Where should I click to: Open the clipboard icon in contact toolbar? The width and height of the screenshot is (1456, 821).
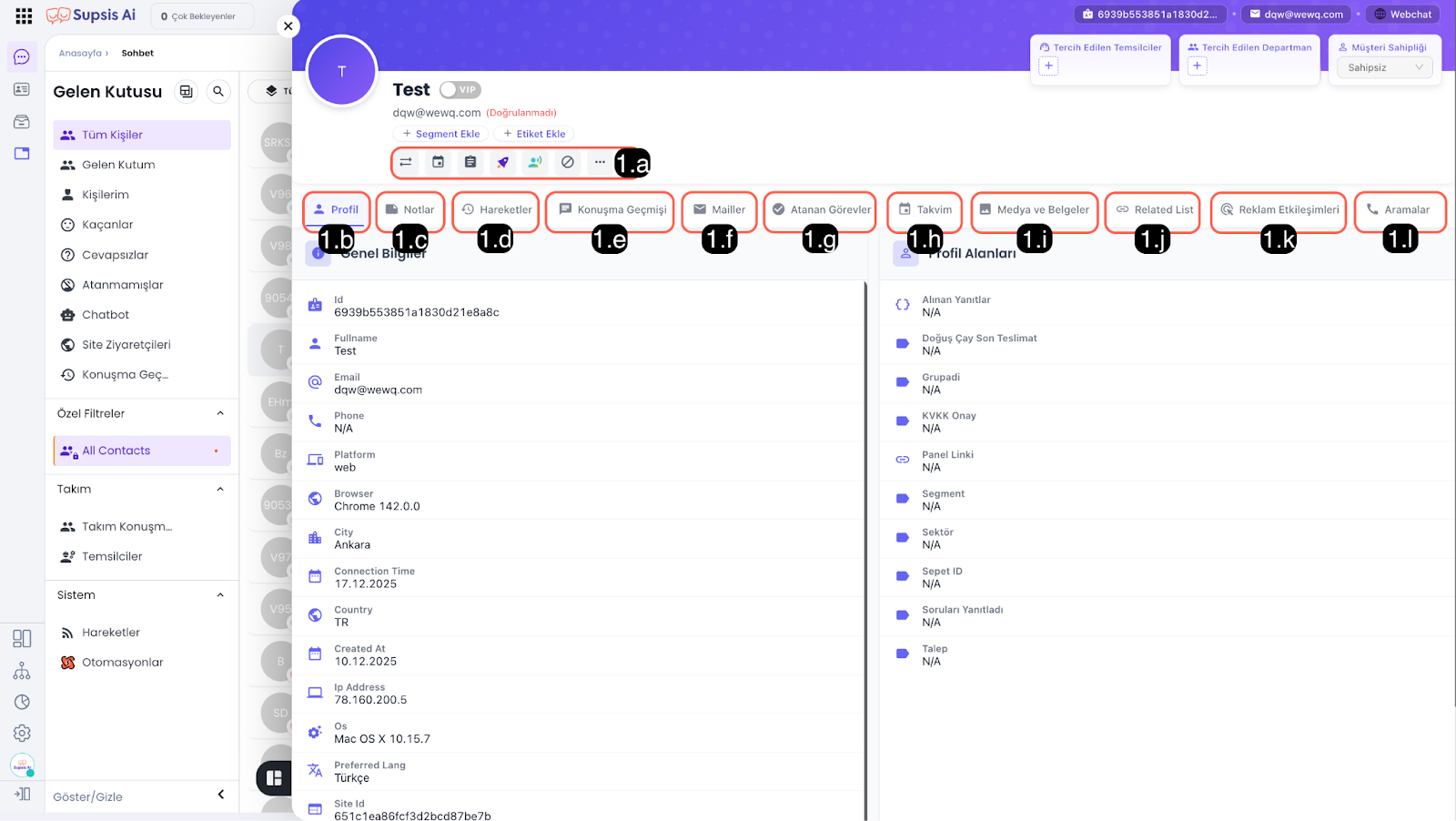click(470, 162)
